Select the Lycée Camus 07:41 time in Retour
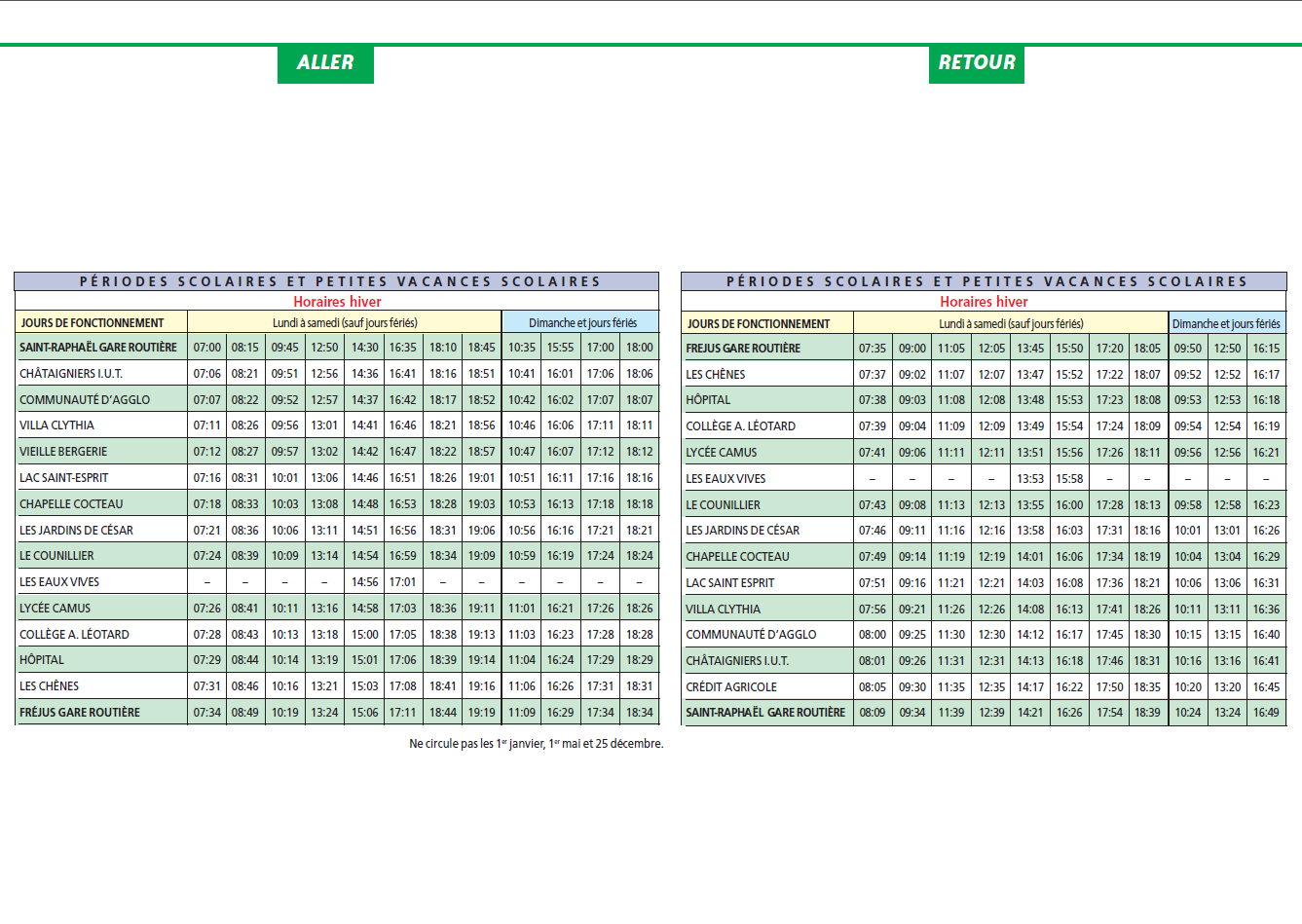The image size is (1302, 924). click(x=873, y=453)
